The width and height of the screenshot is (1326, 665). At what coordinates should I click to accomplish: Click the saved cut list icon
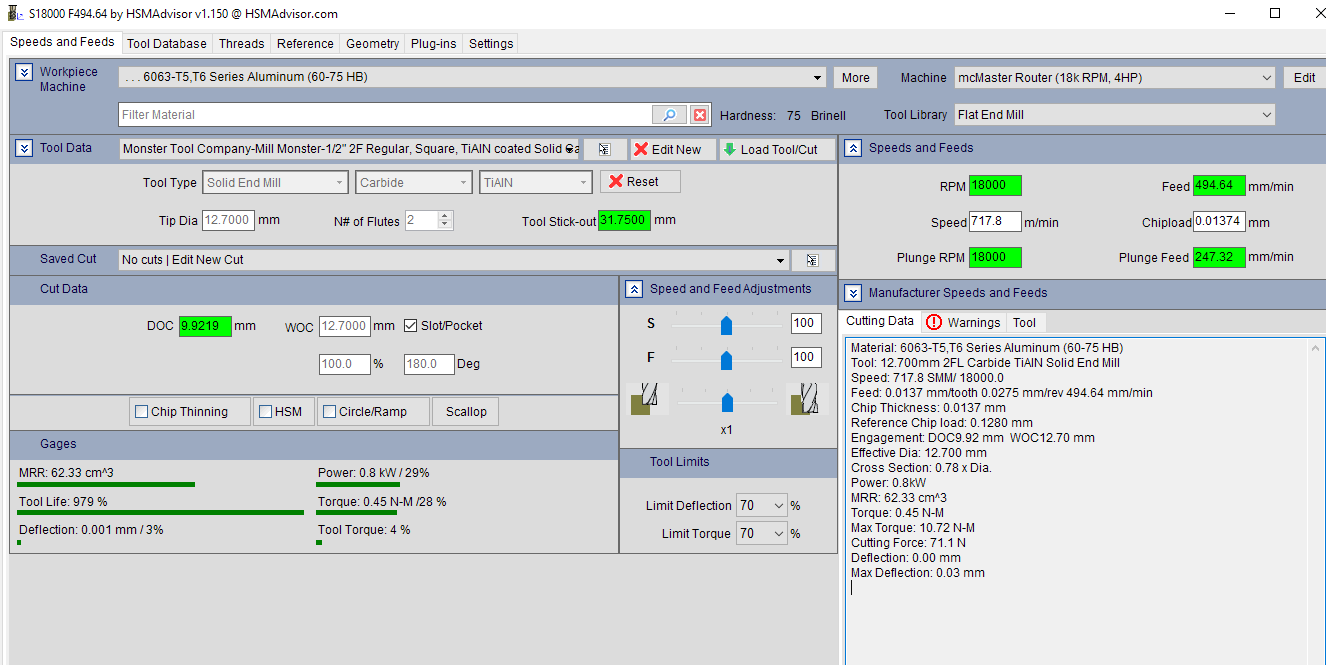812,260
